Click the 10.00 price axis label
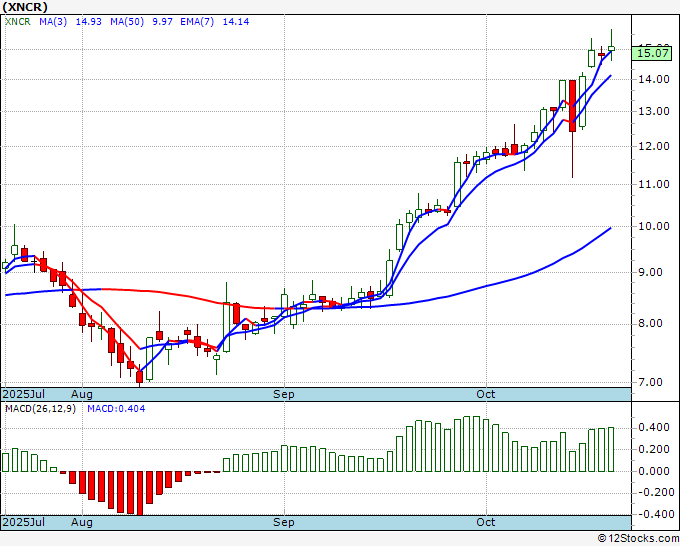680x546 pixels. pyautogui.click(x=654, y=226)
